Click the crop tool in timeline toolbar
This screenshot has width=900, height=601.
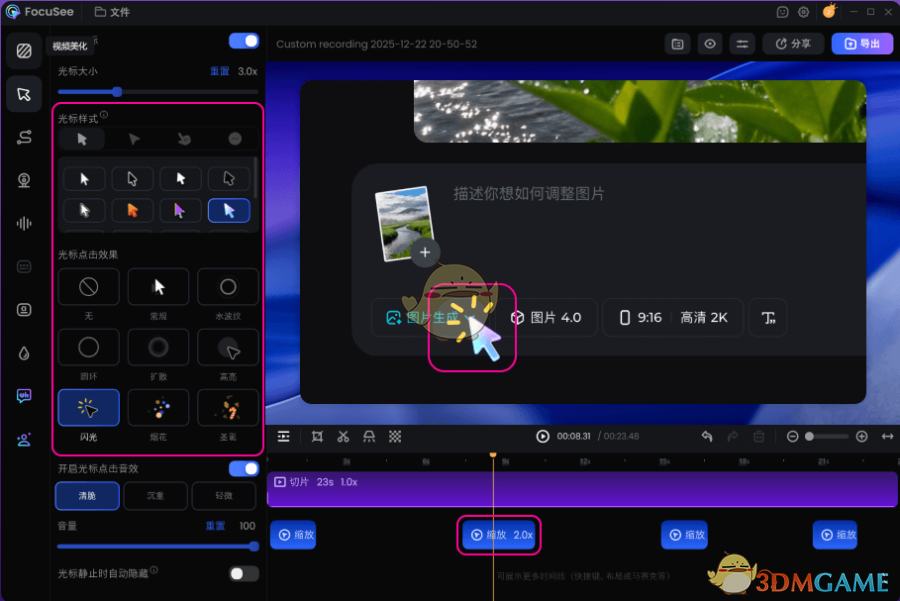point(317,436)
